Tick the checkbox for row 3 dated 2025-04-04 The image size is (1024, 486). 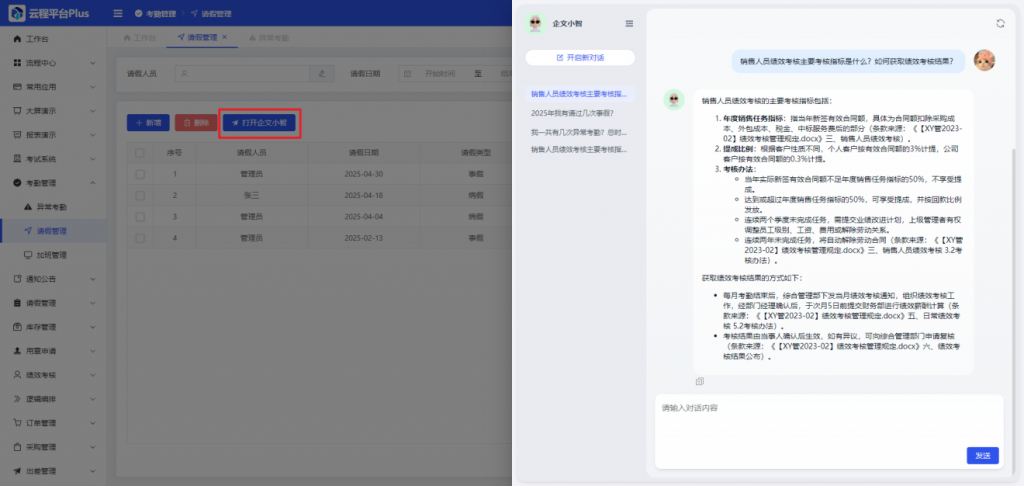pos(140,216)
